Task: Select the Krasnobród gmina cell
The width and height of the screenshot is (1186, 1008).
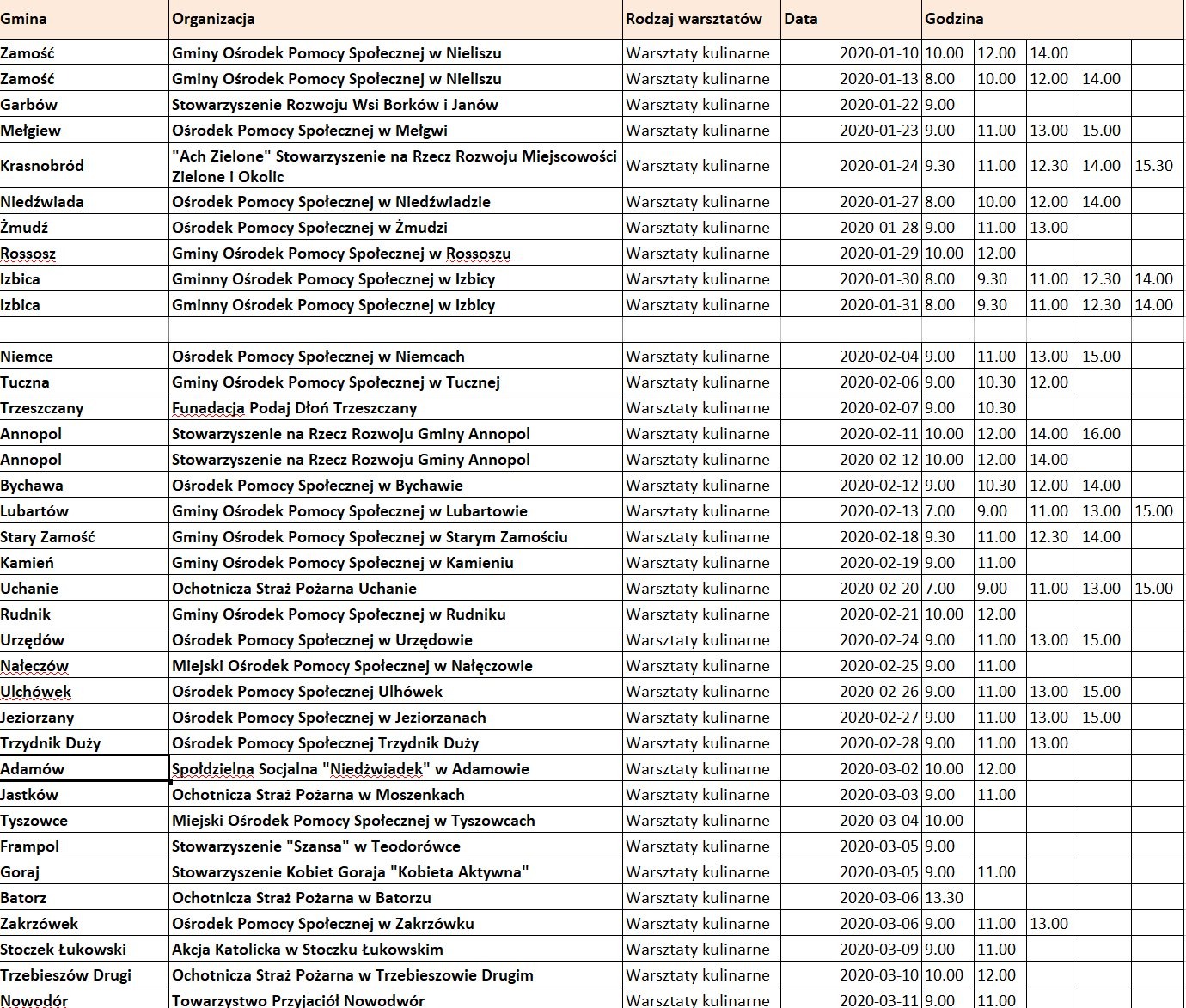Action: click(84, 166)
